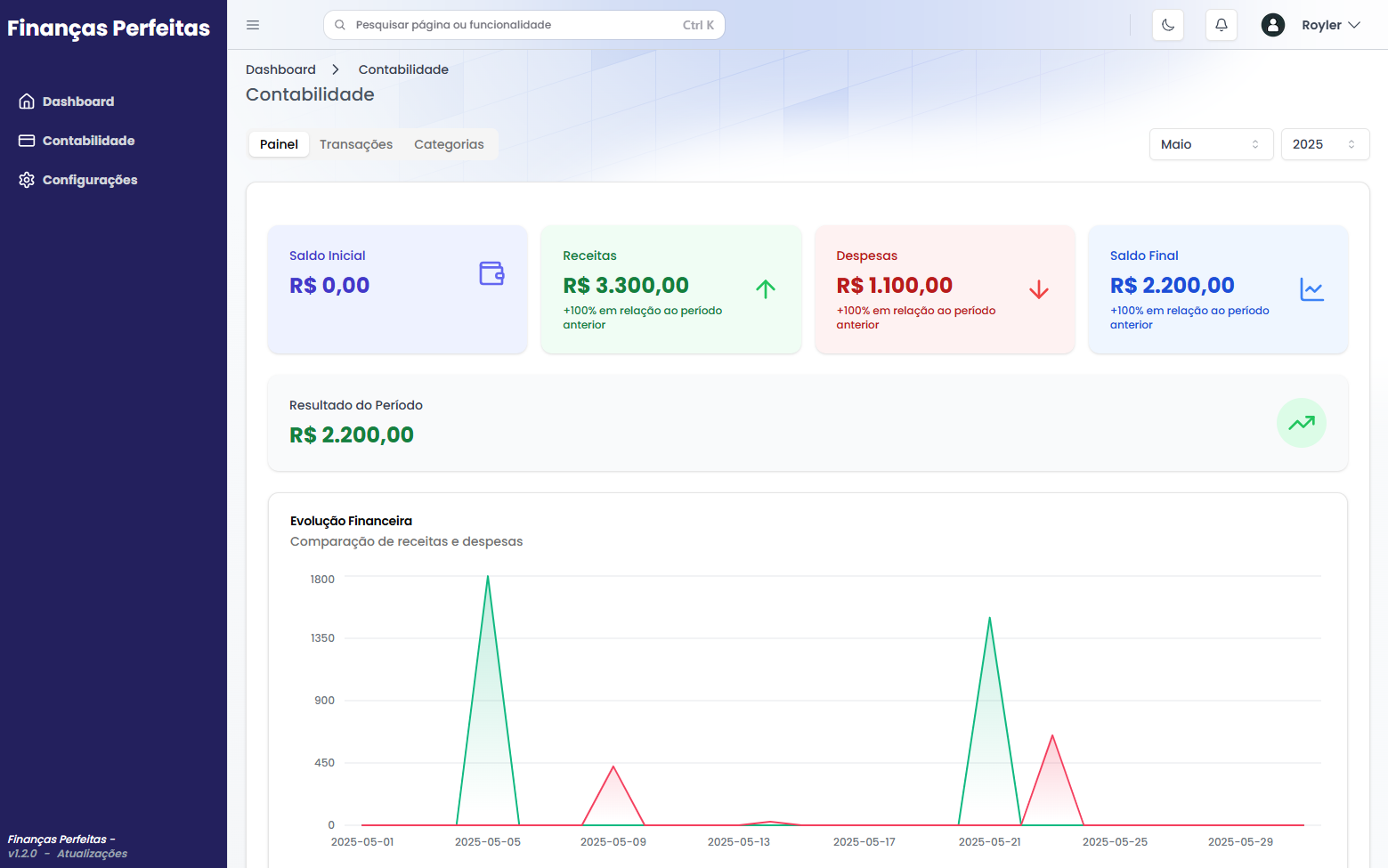Image resolution: width=1388 pixels, height=868 pixels.
Task: Open Dashboard in the sidebar
Action: (78, 101)
